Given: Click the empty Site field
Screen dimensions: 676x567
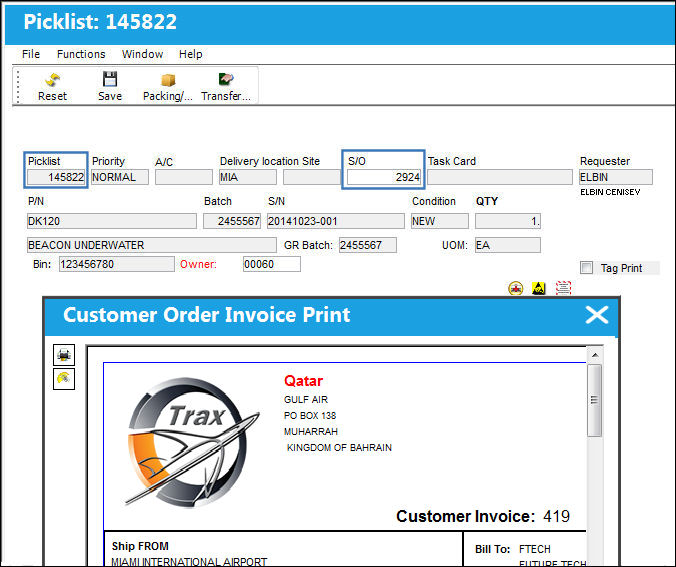Looking at the screenshot, I should point(312,177).
